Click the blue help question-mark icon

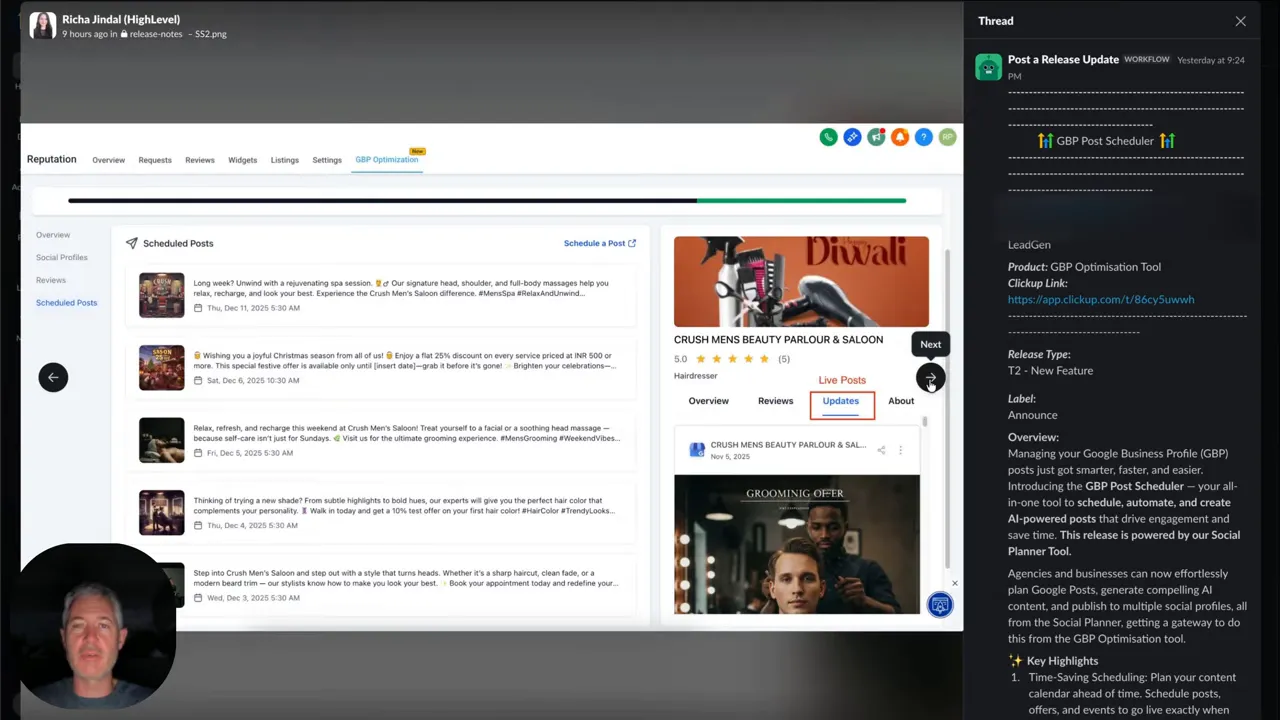coord(924,137)
